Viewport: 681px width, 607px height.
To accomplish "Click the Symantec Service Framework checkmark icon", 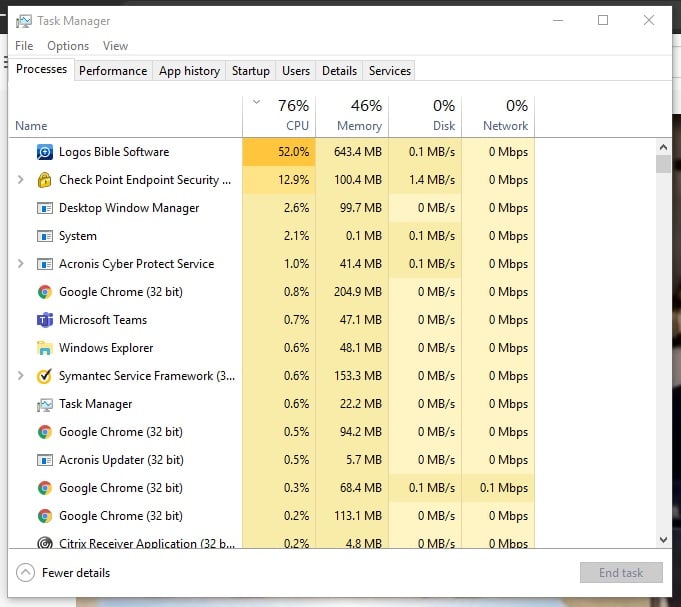I will click(45, 376).
